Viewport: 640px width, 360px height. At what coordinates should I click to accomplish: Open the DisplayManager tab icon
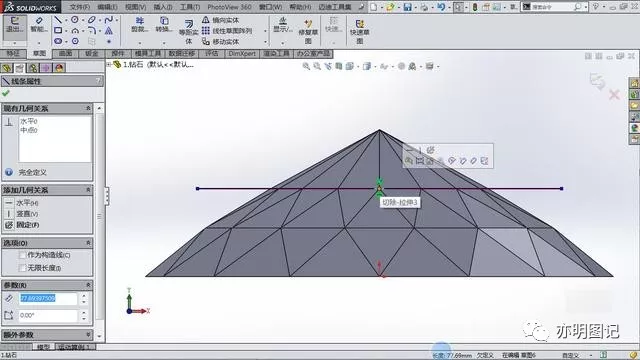(59, 68)
